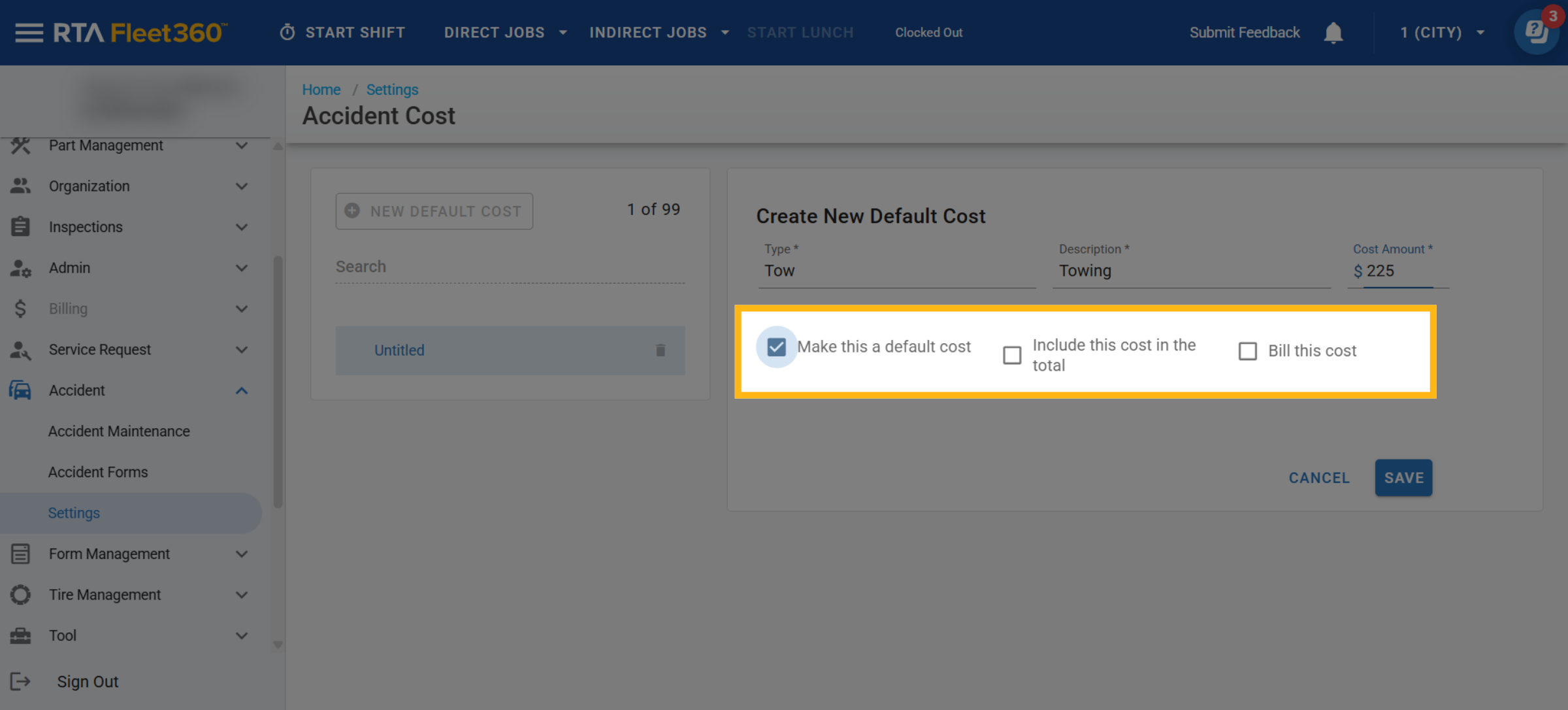This screenshot has height=710, width=1568.
Task: Delete the Untitled cost with trash icon
Action: [x=661, y=350]
